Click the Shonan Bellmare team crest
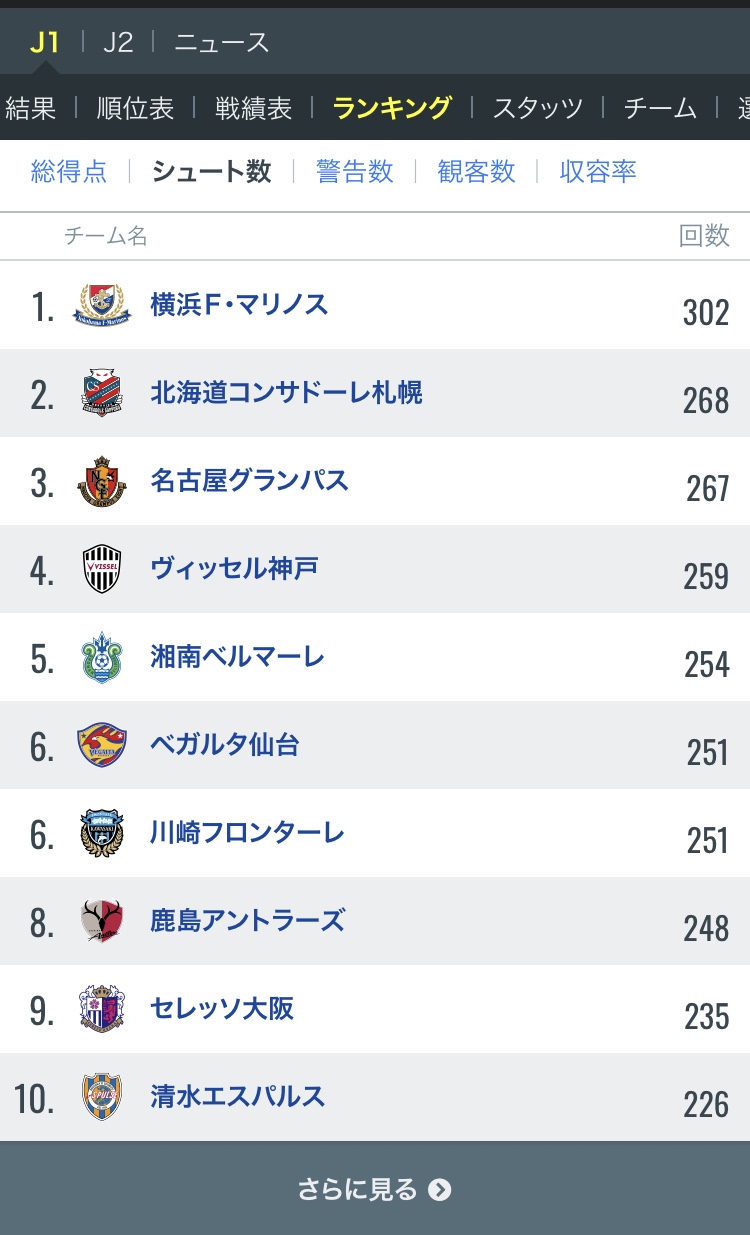Screen dimensions: 750x1235 tap(102, 657)
